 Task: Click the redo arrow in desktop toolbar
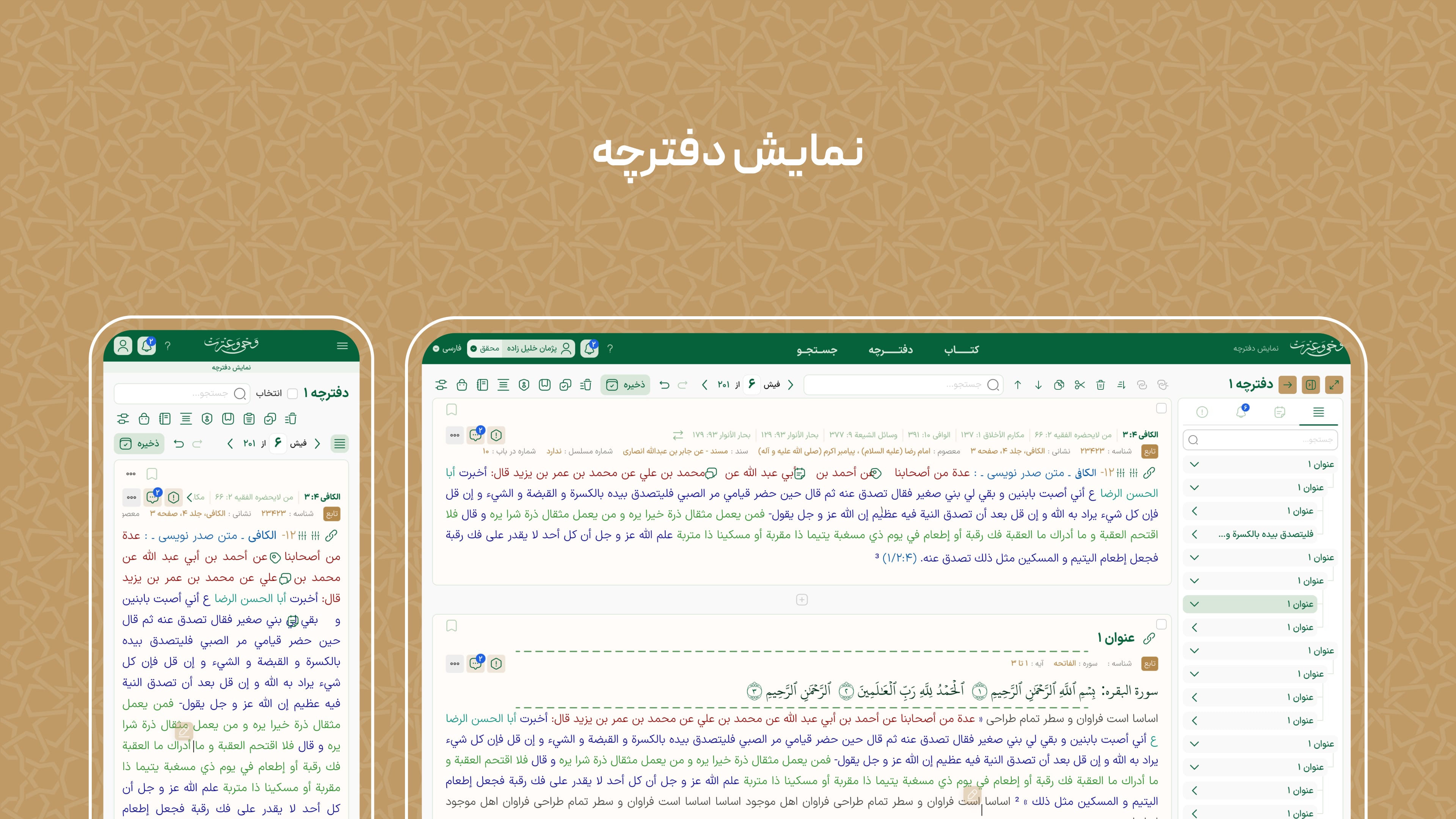point(682,385)
